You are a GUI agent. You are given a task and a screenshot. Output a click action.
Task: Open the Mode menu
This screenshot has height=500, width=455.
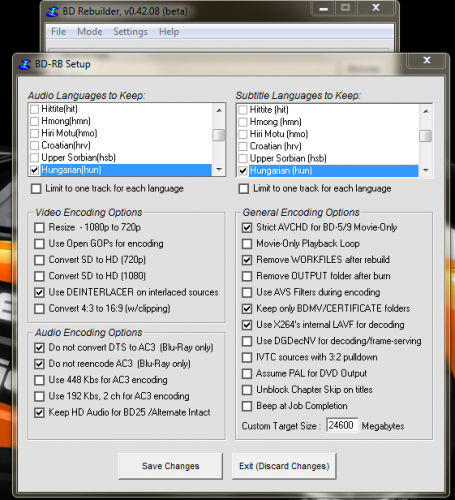[x=90, y=32]
